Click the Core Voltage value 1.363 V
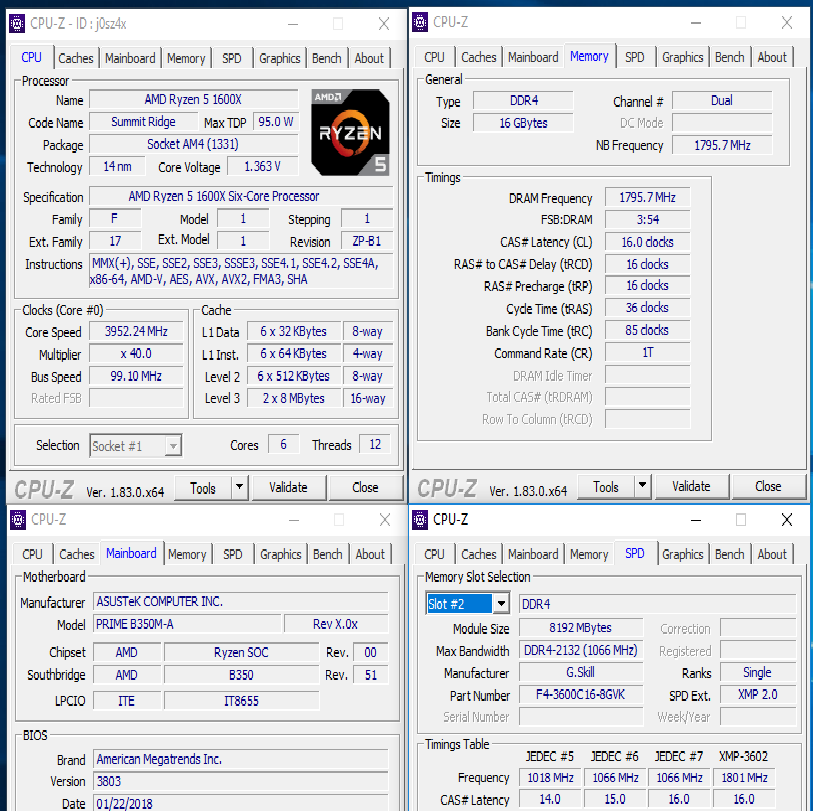813x811 pixels. (x=262, y=166)
